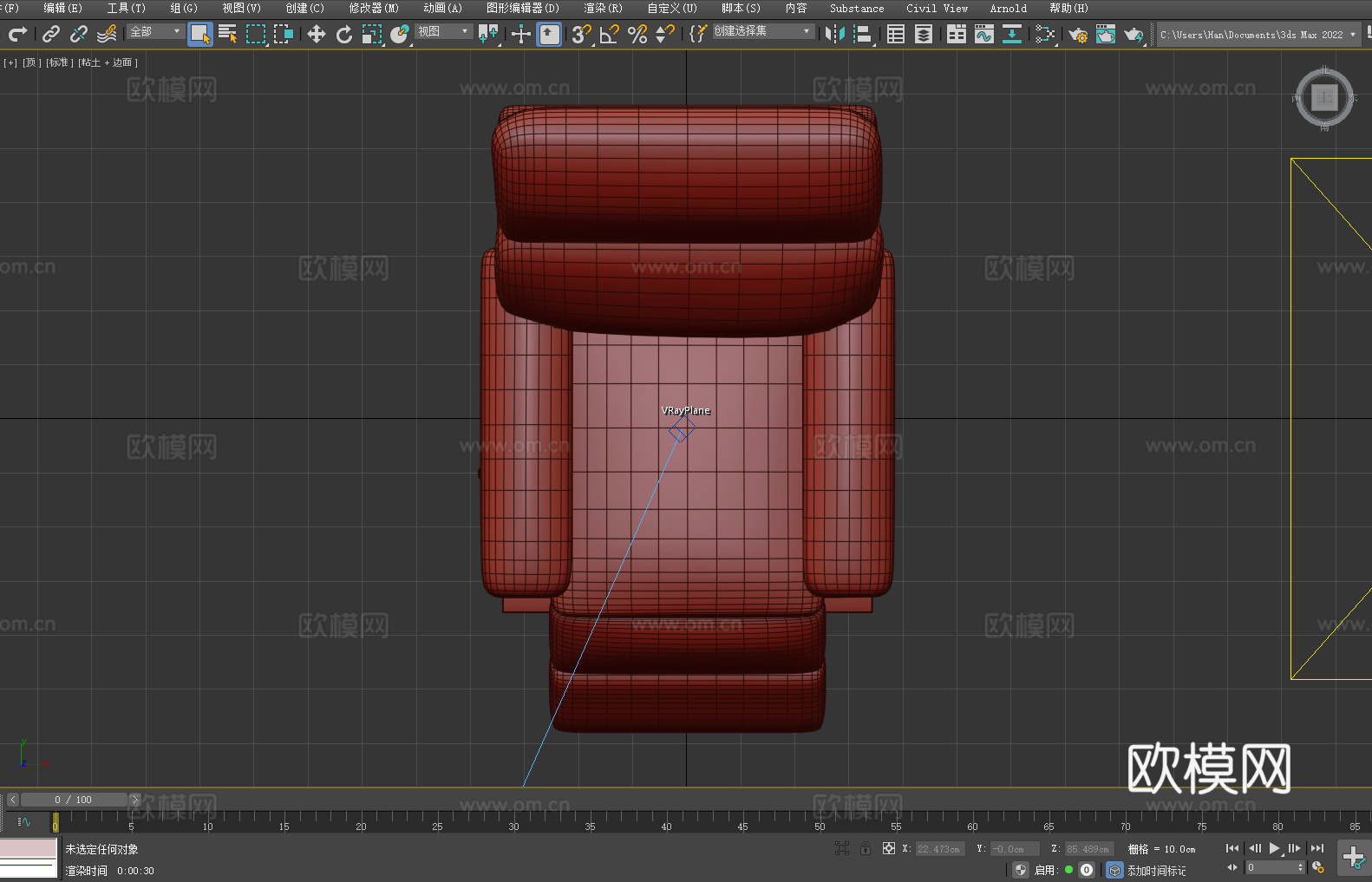Screen dimensions: 1372x882
Task: Toggle Selection Lock padlock icon
Action: 866,848
